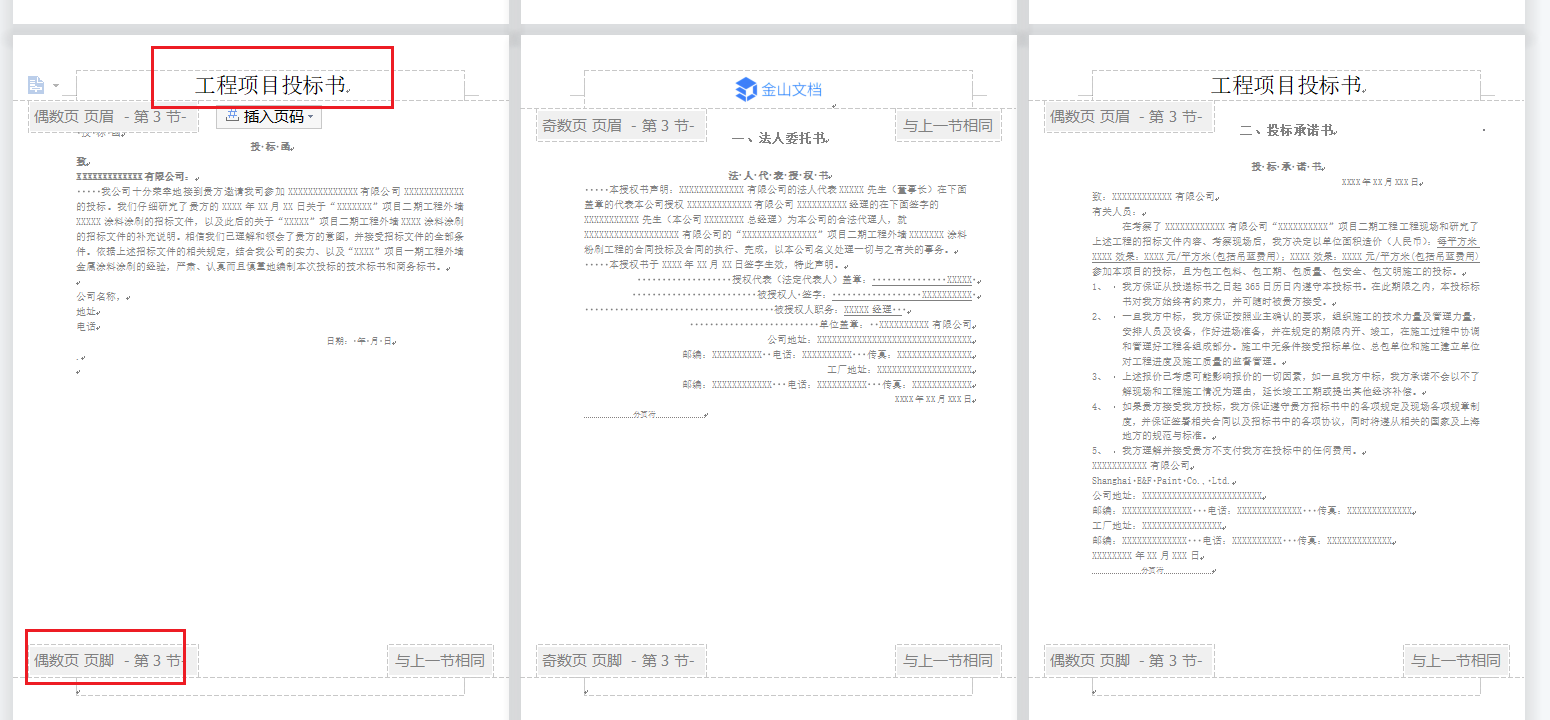Image resolution: width=1550 pixels, height=720 pixels.
Task: Click the document icon beside the first header
Action: pyautogui.click(x=36, y=85)
